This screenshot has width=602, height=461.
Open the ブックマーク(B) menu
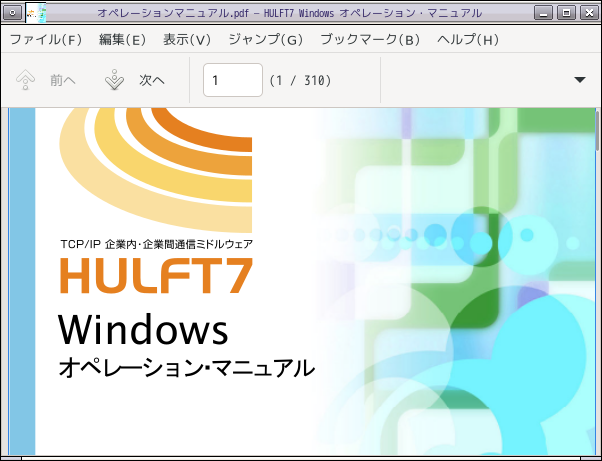(x=370, y=40)
